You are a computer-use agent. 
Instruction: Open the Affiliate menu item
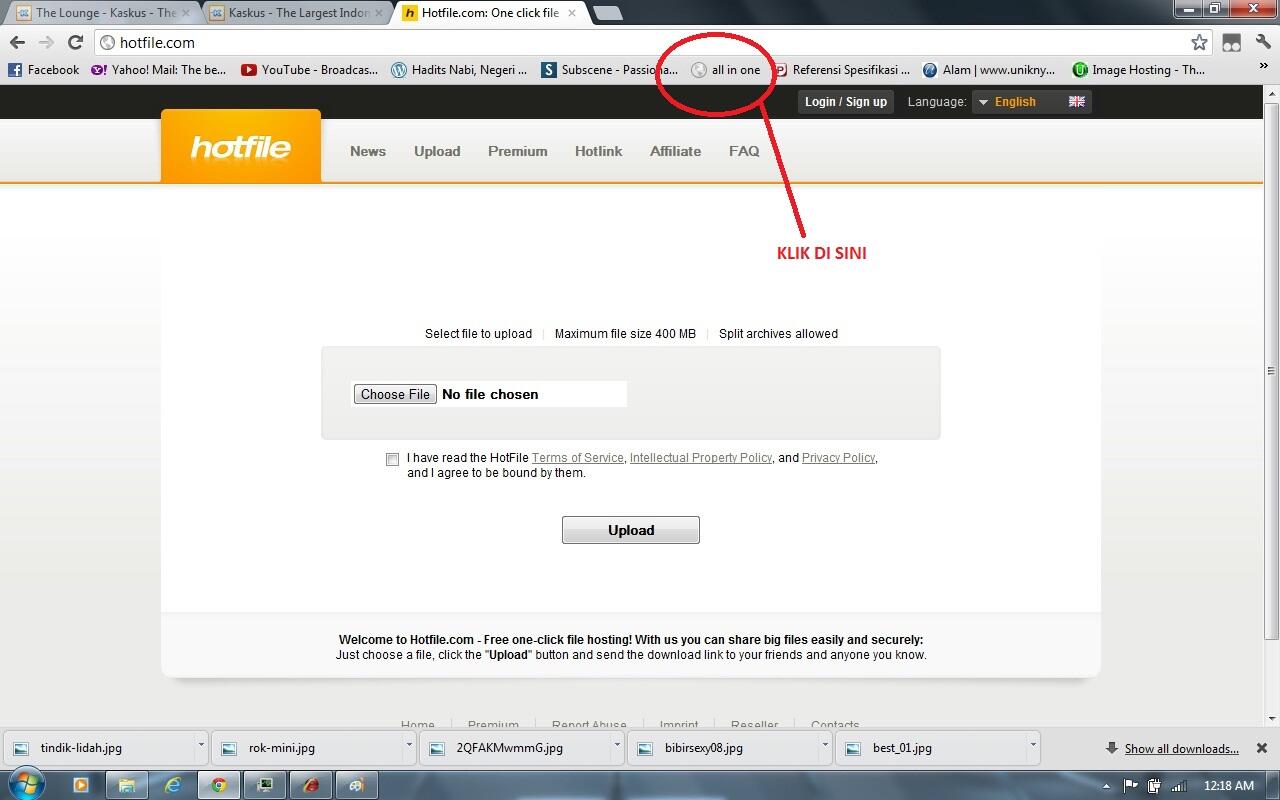point(676,151)
